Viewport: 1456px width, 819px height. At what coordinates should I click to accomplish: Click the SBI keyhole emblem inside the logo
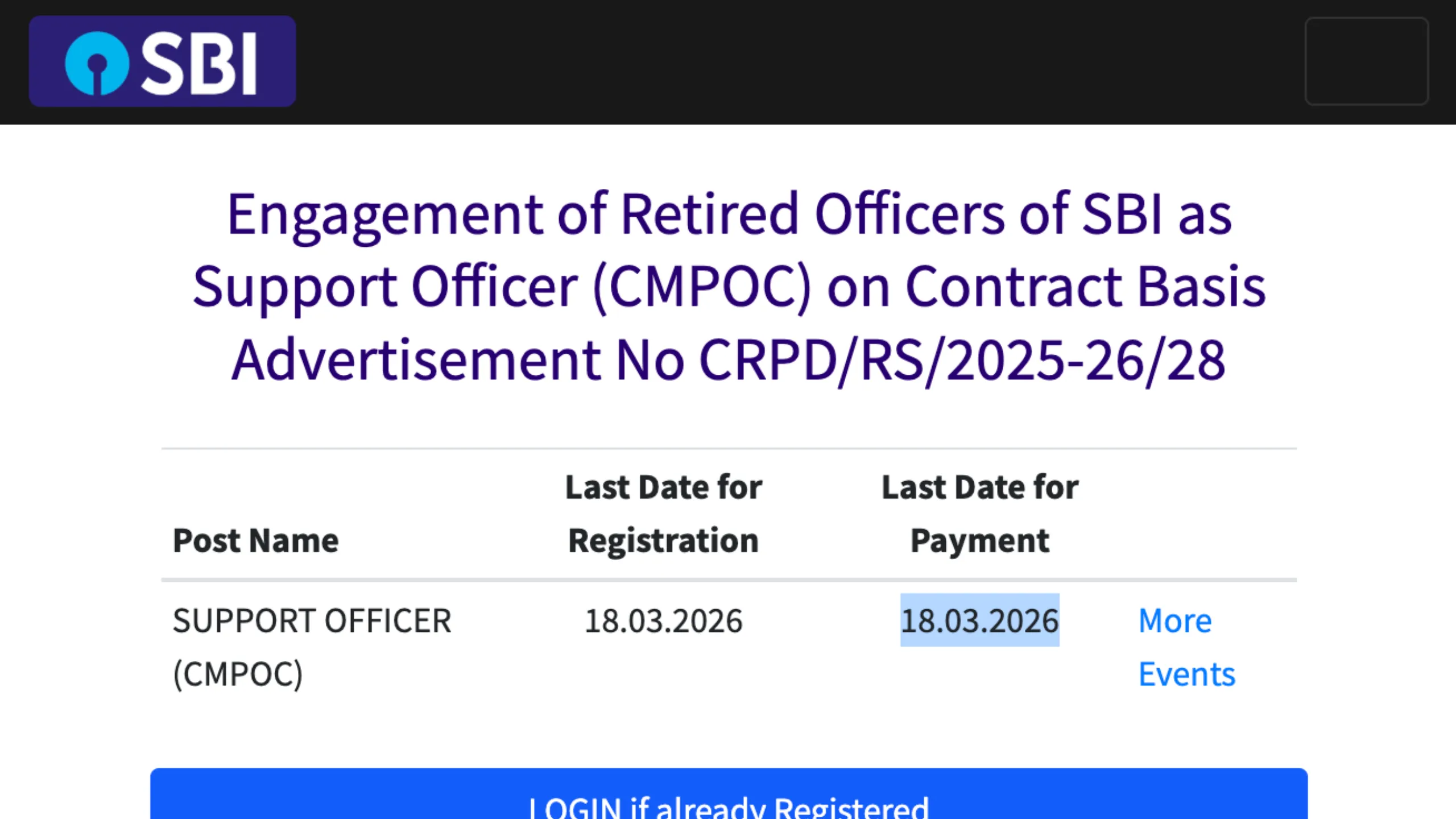click(x=97, y=63)
